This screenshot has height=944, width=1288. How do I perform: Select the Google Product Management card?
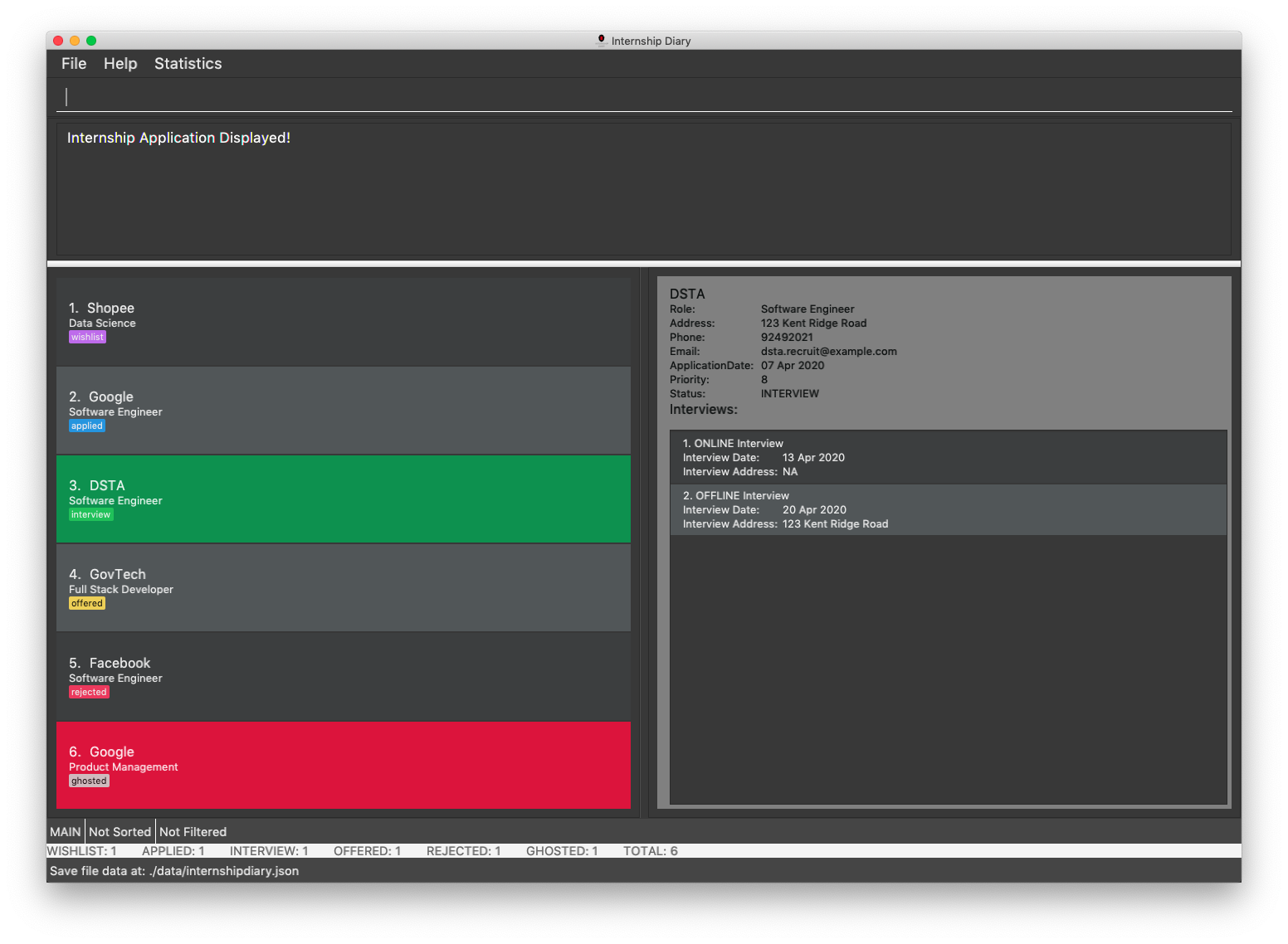tap(344, 765)
